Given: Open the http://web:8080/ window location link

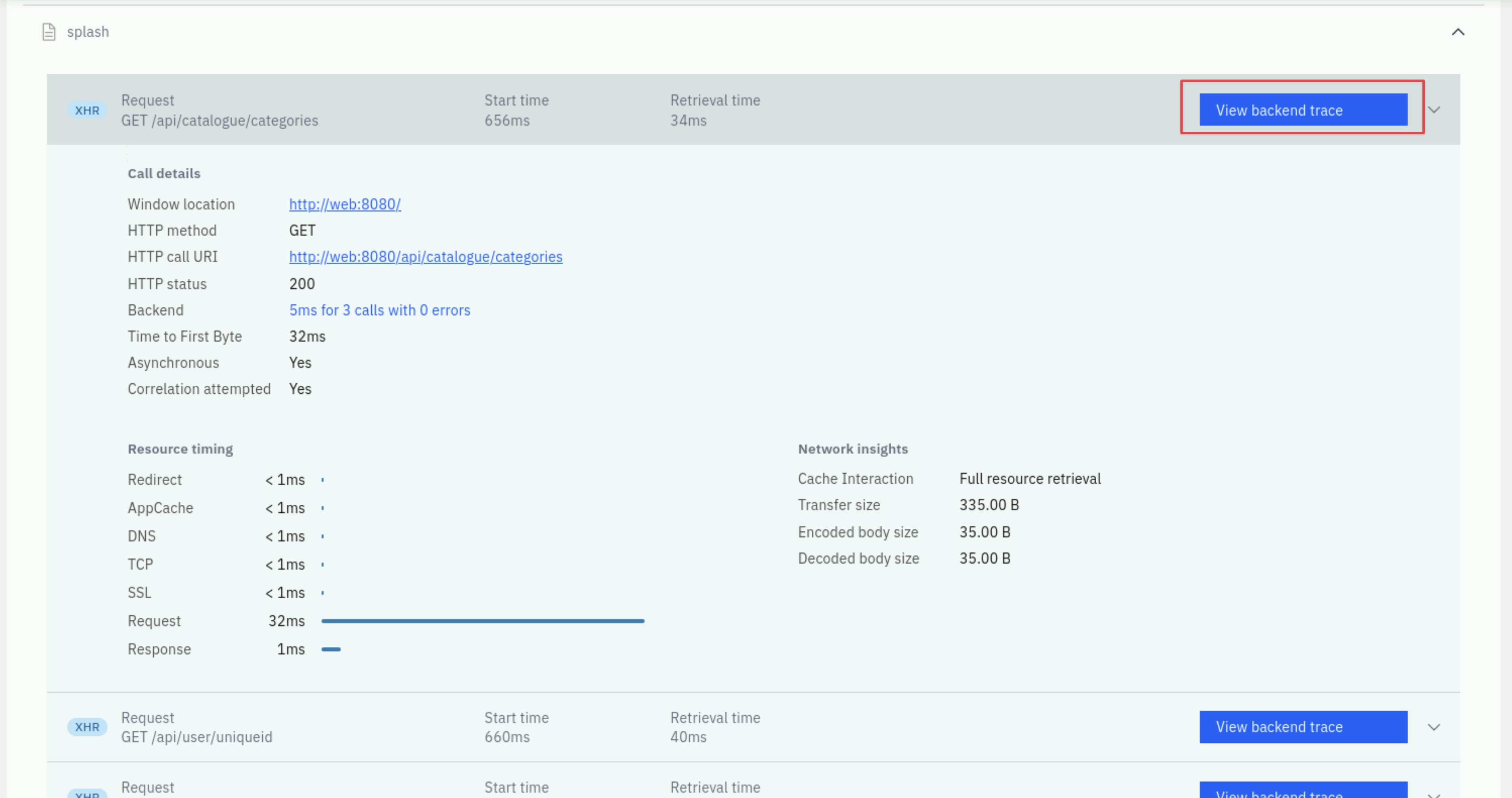Looking at the screenshot, I should (x=345, y=204).
